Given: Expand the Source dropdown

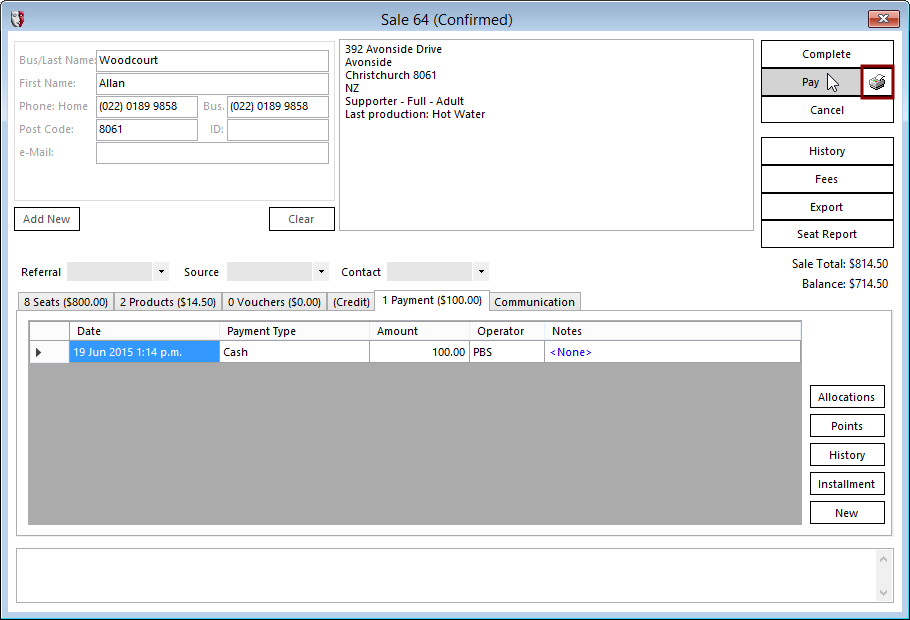Looking at the screenshot, I should click(x=321, y=272).
